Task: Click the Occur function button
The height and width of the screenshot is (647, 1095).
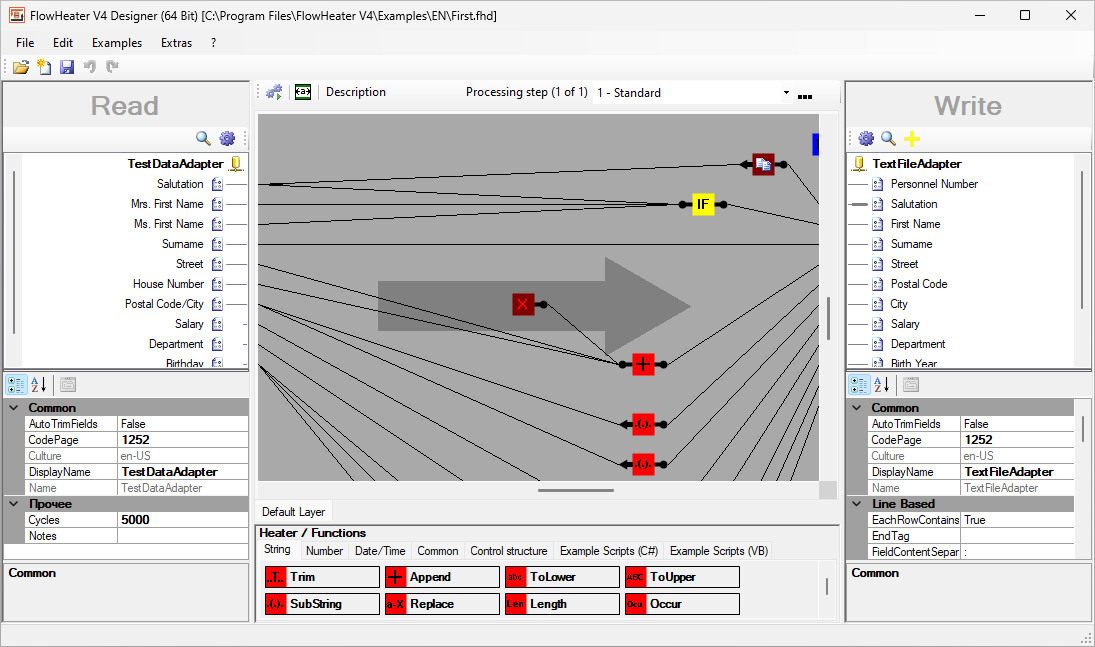Action: click(682, 604)
